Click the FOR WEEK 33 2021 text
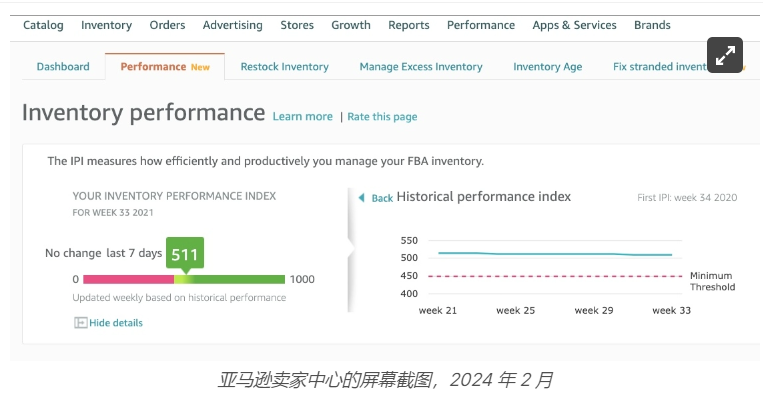Viewport: 763px width, 403px height. point(113,213)
